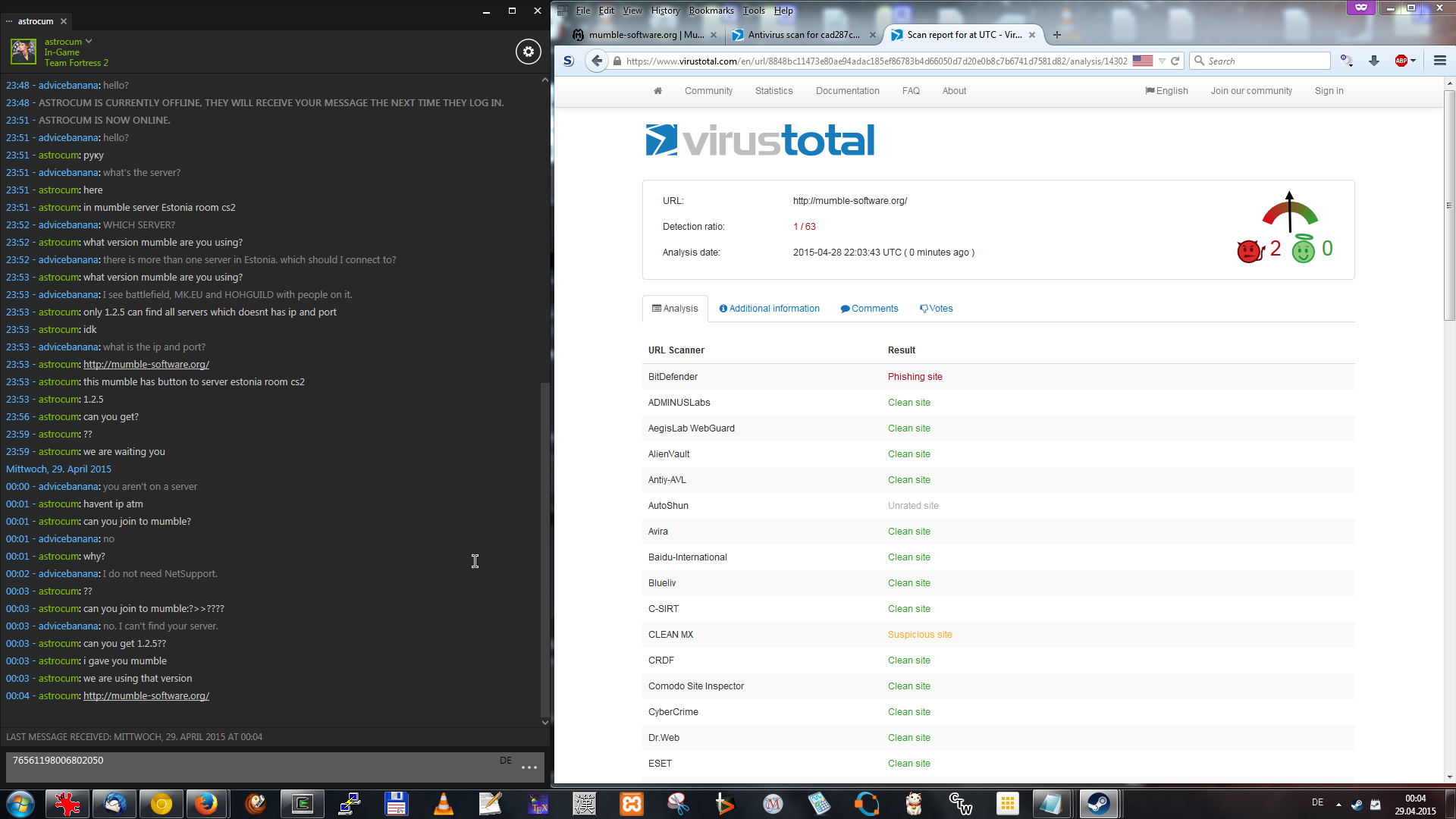Open the Bookmarks menu

coord(711,11)
